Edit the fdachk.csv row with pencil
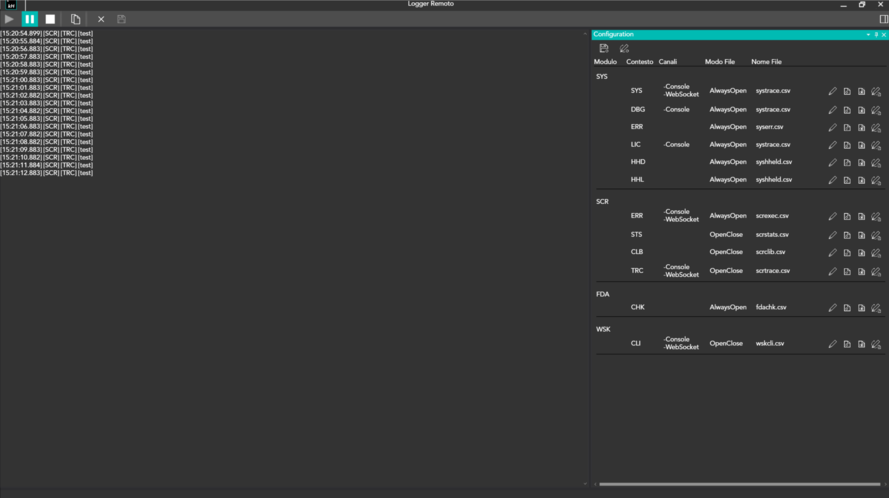The height and width of the screenshot is (498, 889). pos(833,308)
